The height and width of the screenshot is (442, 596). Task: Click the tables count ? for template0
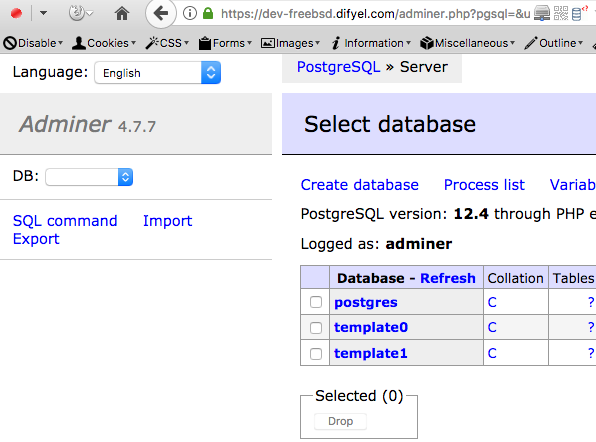coord(591,327)
